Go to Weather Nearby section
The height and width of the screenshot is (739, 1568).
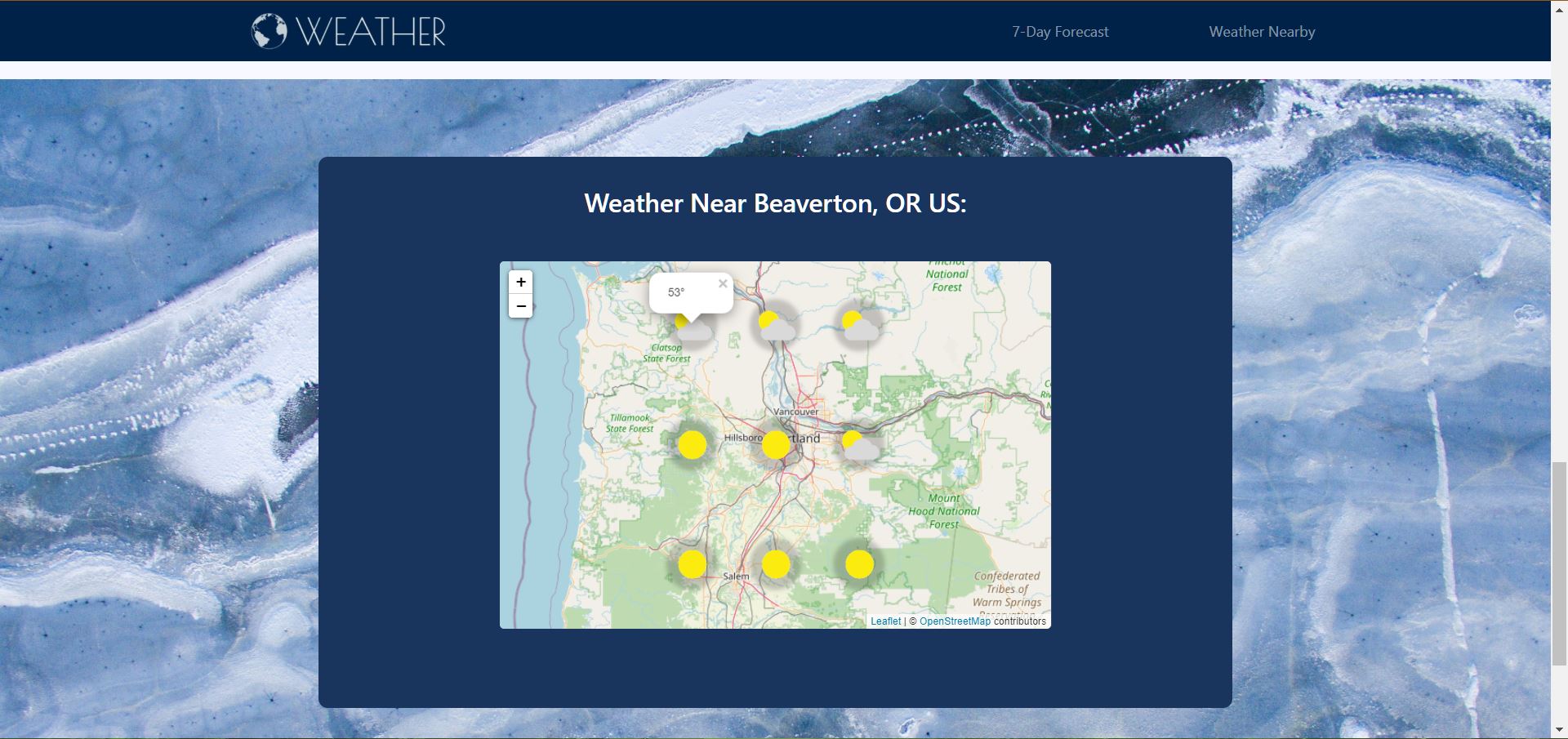coord(1262,32)
